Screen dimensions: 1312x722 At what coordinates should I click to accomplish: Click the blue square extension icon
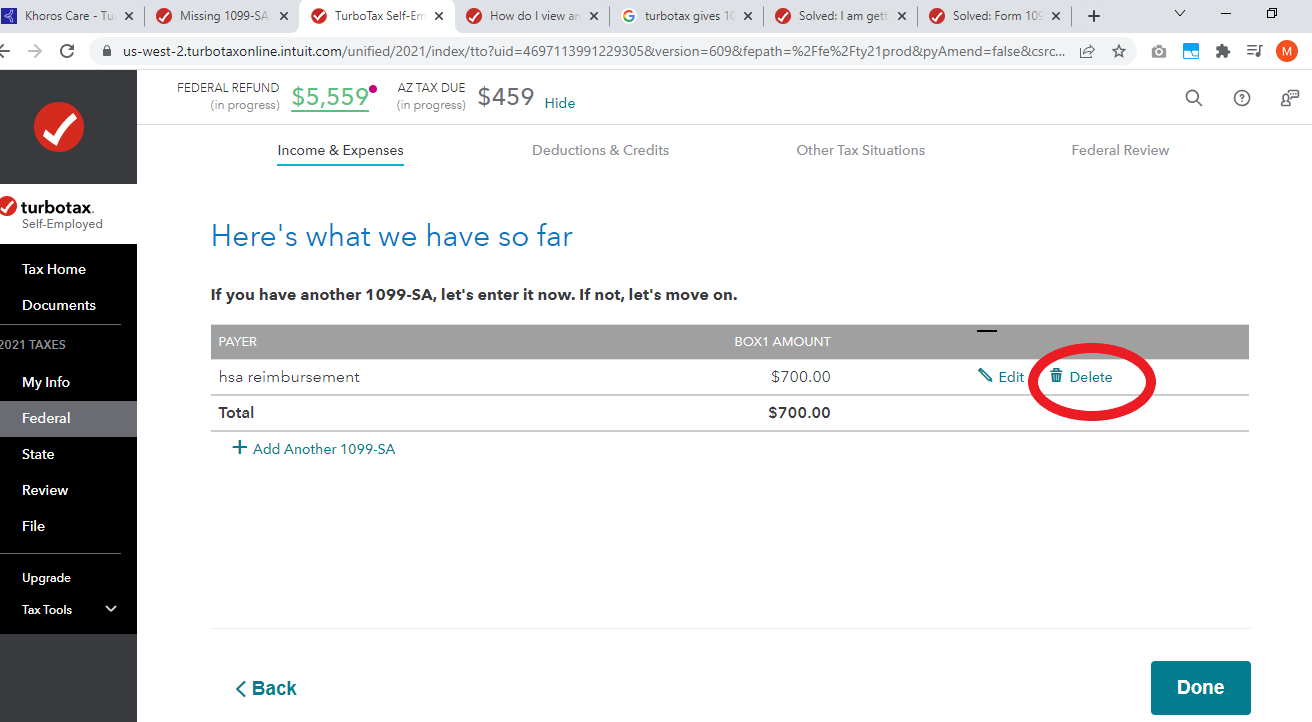(x=1191, y=51)
